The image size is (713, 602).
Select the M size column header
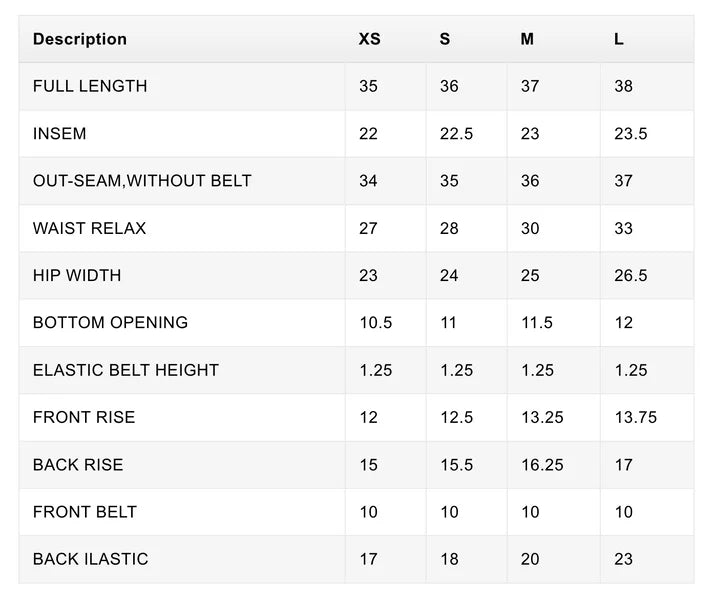(527, 39)
